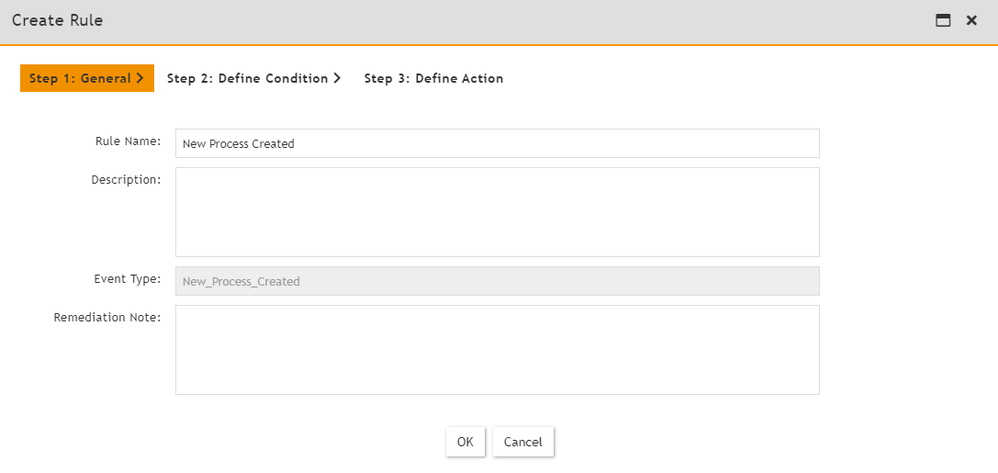
Task: Click the 'Rule Name:' label
Action: coord(128,141)
